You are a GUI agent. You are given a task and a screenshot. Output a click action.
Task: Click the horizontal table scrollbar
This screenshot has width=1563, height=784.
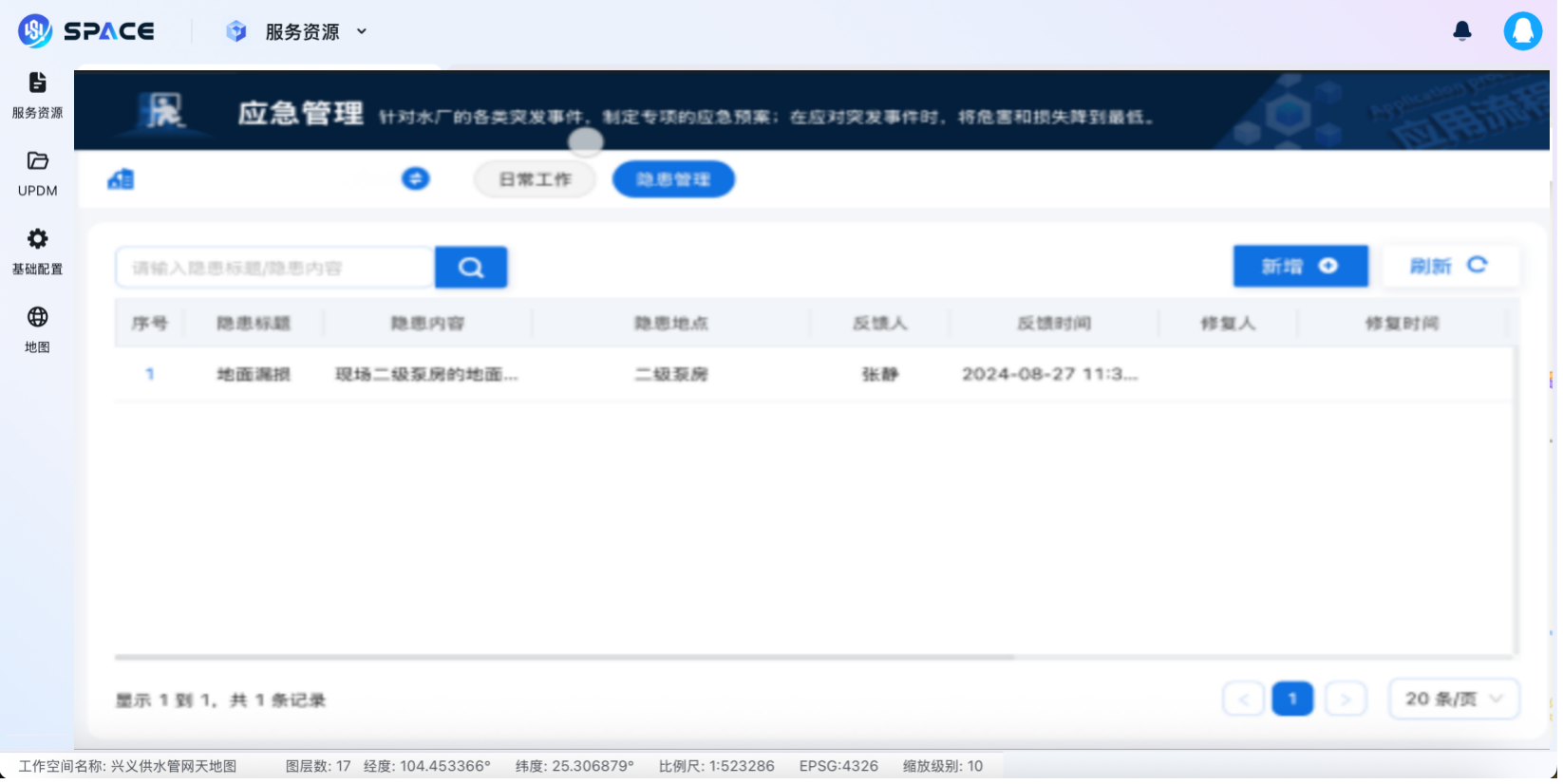(564, 657)
